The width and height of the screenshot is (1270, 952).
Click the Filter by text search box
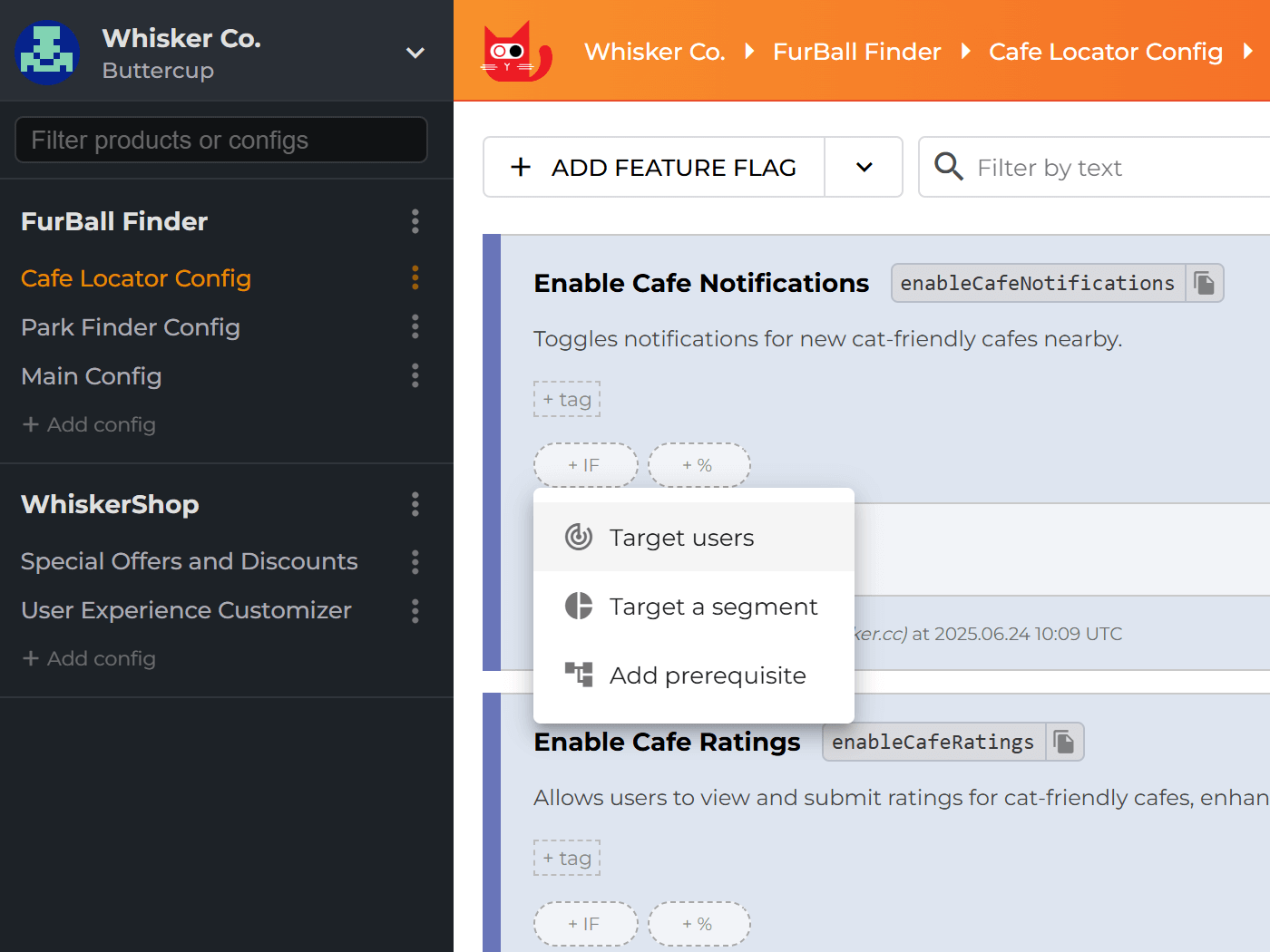(1116, 168)
